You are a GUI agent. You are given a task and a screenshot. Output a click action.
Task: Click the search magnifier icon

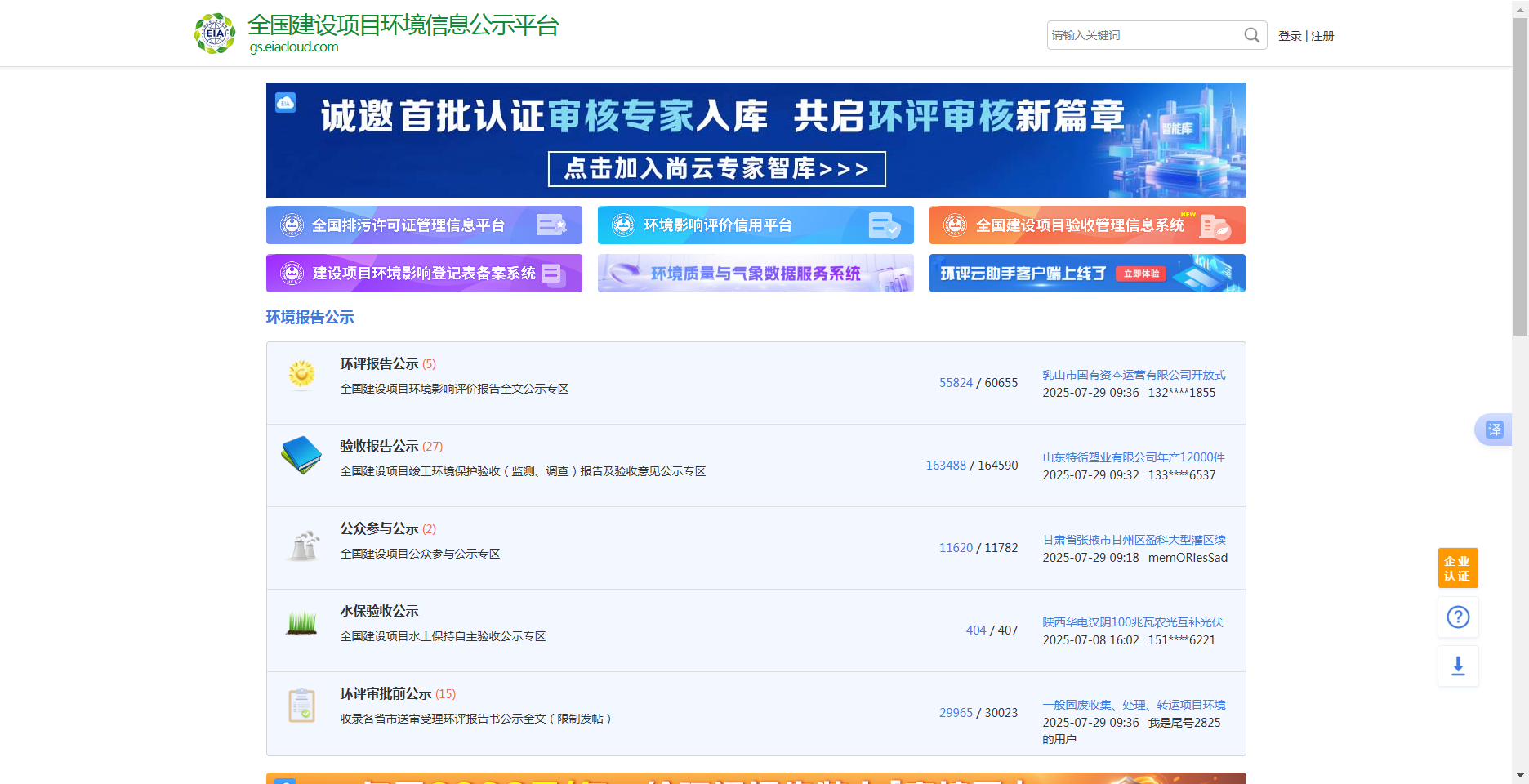click(1251, 35)
